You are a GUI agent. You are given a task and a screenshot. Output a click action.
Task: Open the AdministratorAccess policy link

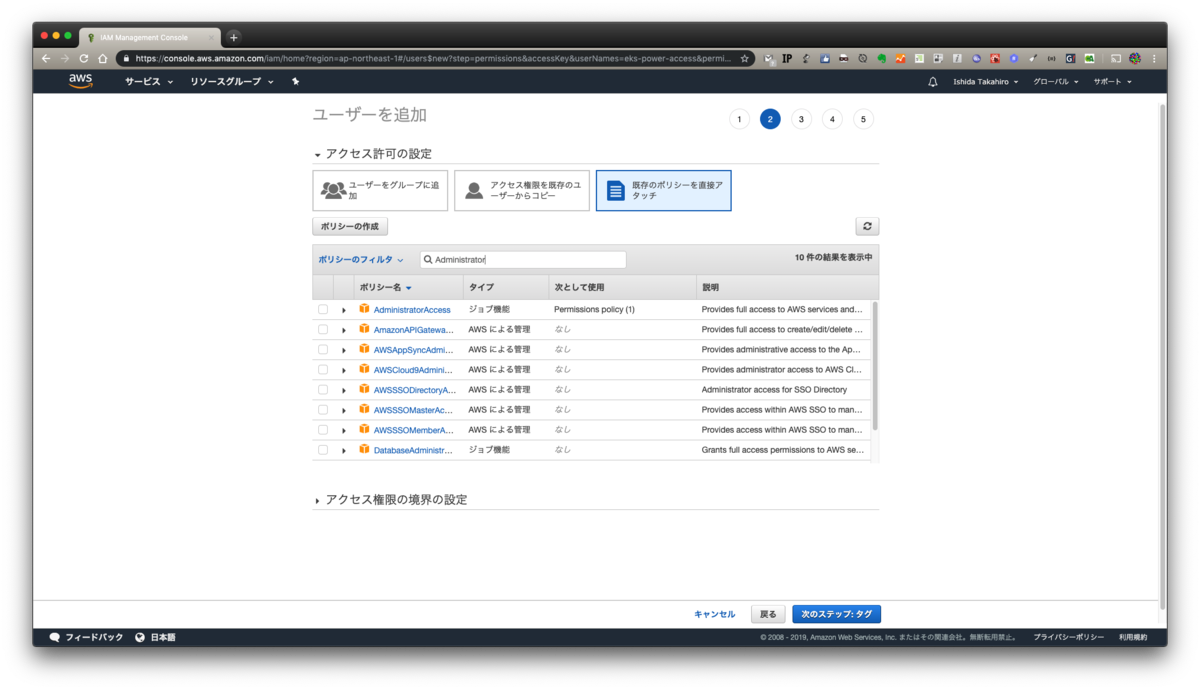click(x=412, y=310)
